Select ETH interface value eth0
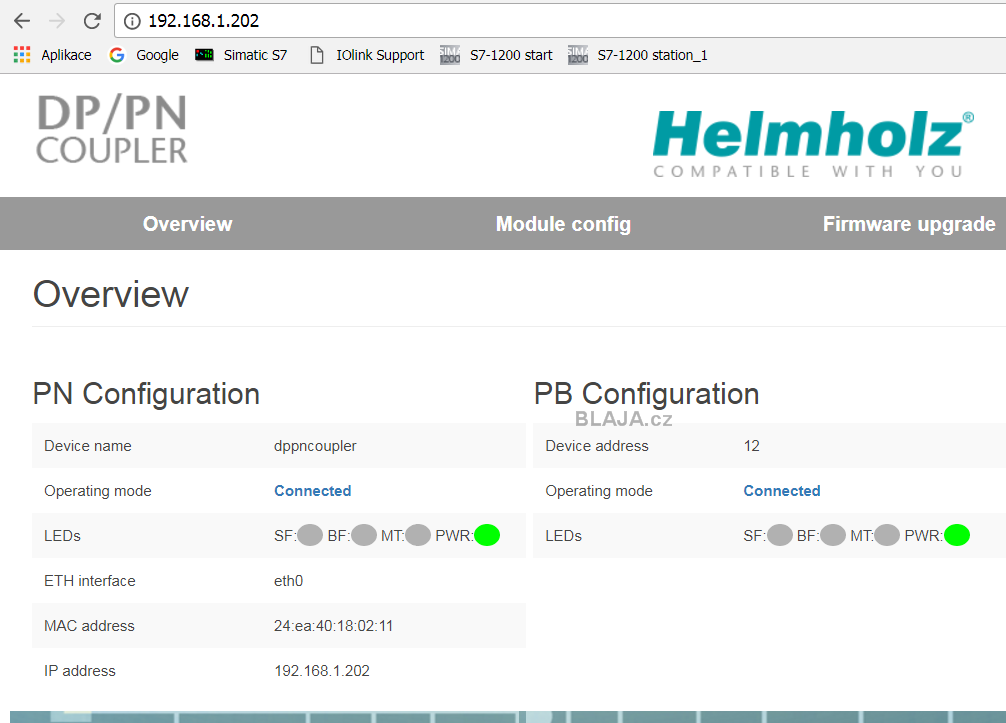The image size is (1006, 723). 288,581
